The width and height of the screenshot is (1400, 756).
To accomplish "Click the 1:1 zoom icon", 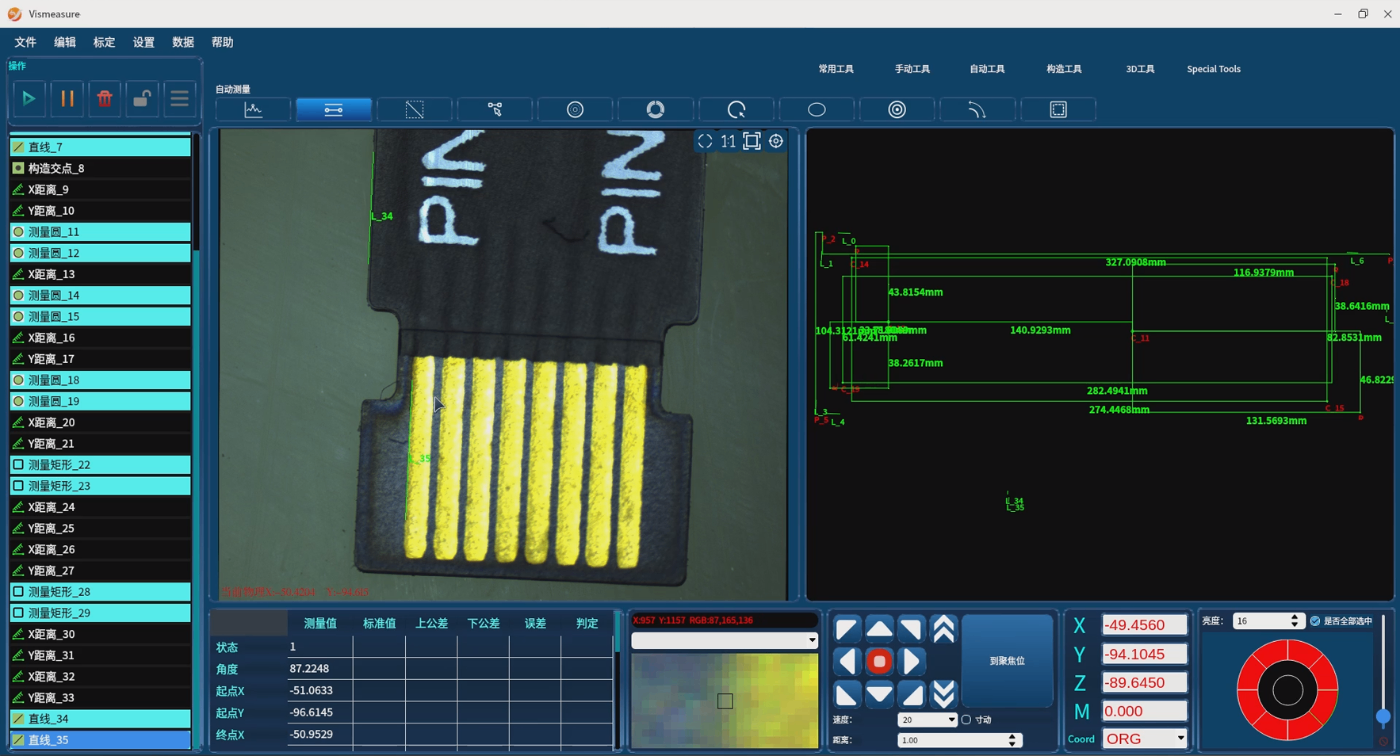I will 728,141.
